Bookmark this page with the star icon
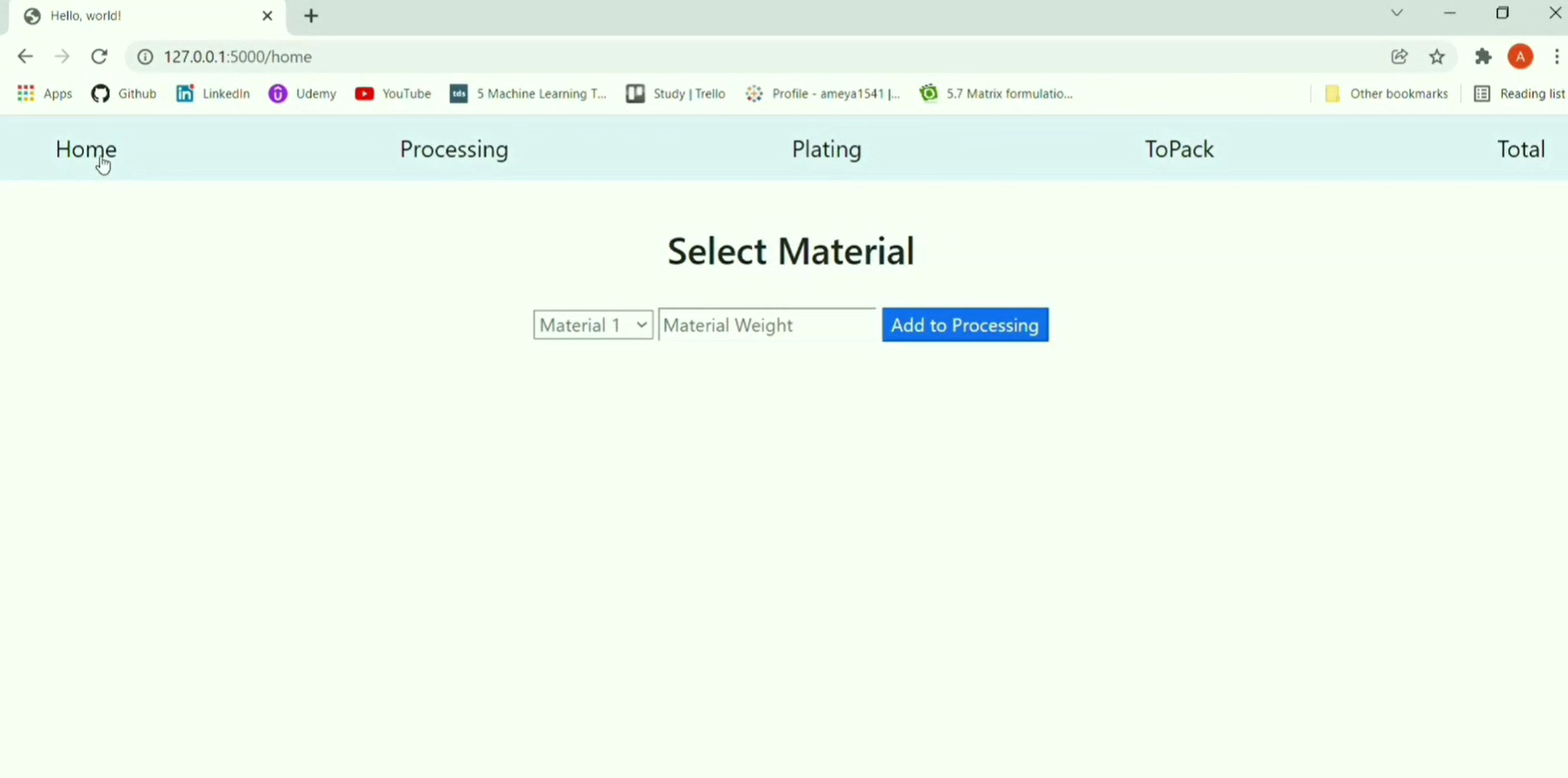 1437,56
